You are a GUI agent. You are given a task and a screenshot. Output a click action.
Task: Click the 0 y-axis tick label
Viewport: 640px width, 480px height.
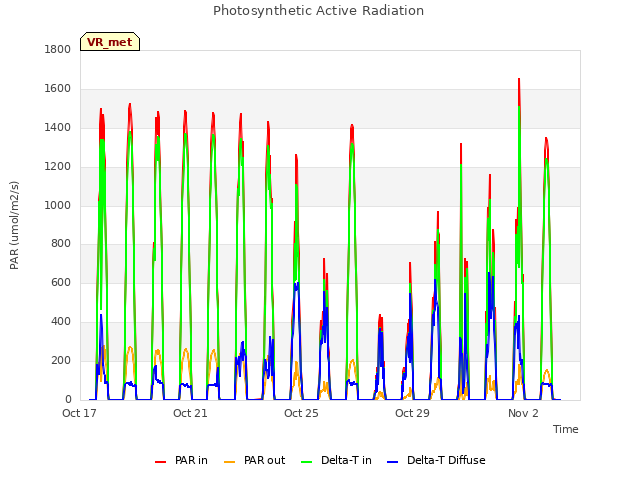68,400
